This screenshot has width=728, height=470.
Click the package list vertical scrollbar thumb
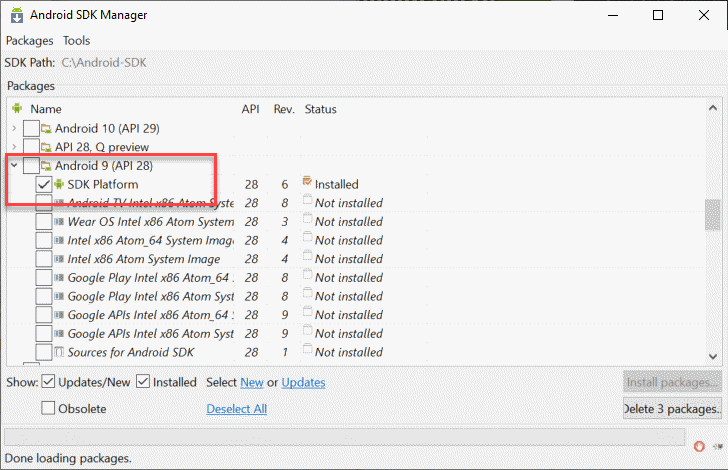tap(712, 214)
